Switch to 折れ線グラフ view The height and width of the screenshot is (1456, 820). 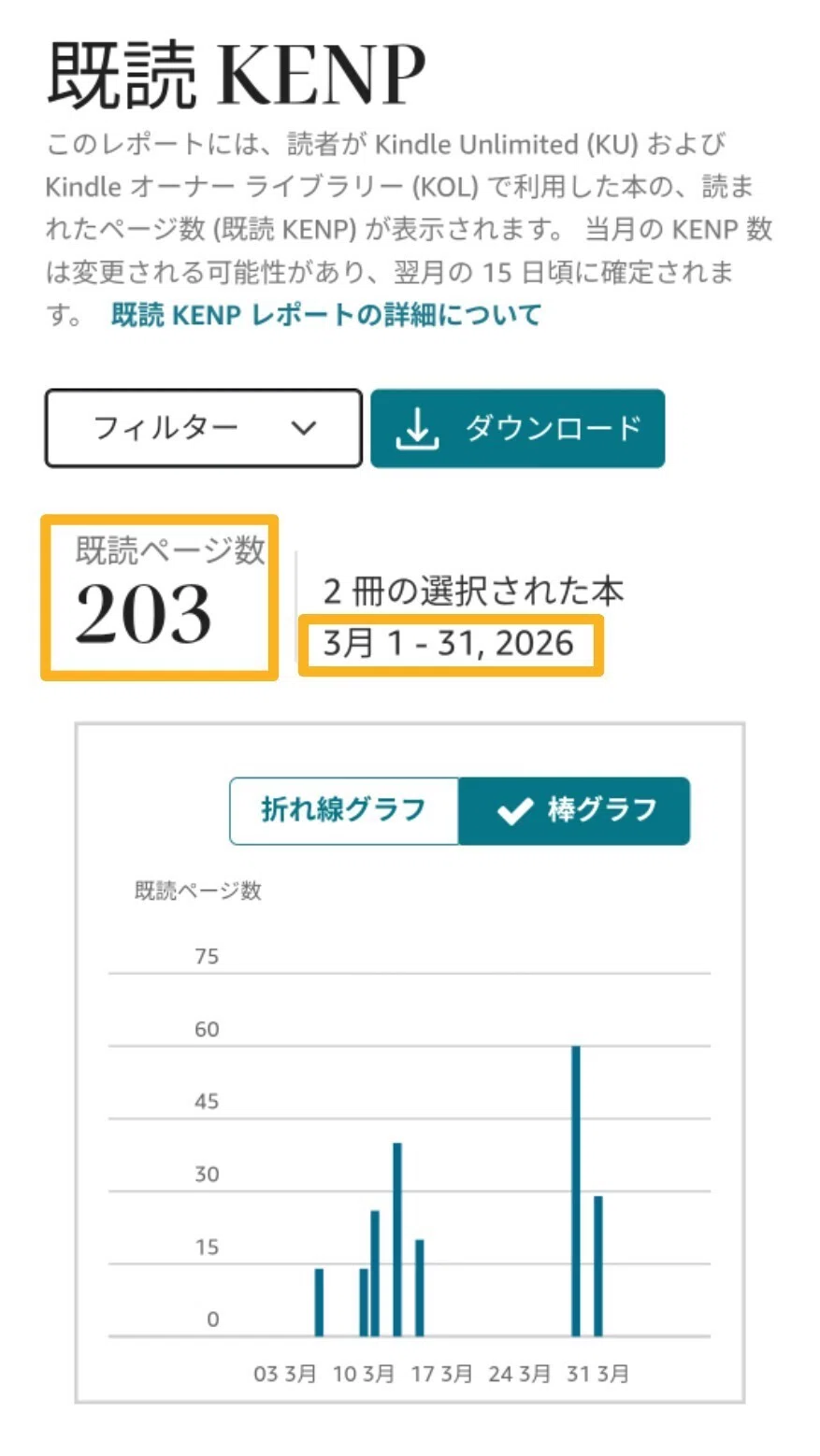(344, 810)
